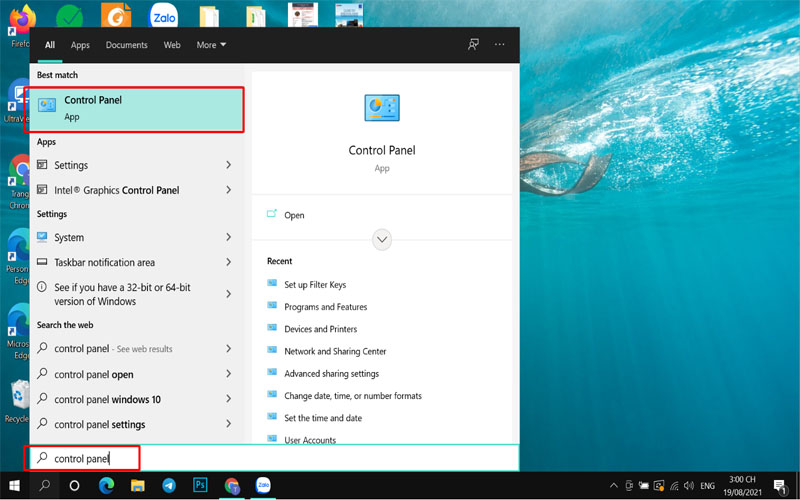The height and width of the screenshot is (500, 800).
Task: Click Photoshop icon in taskbar
Action: point(200,485)
